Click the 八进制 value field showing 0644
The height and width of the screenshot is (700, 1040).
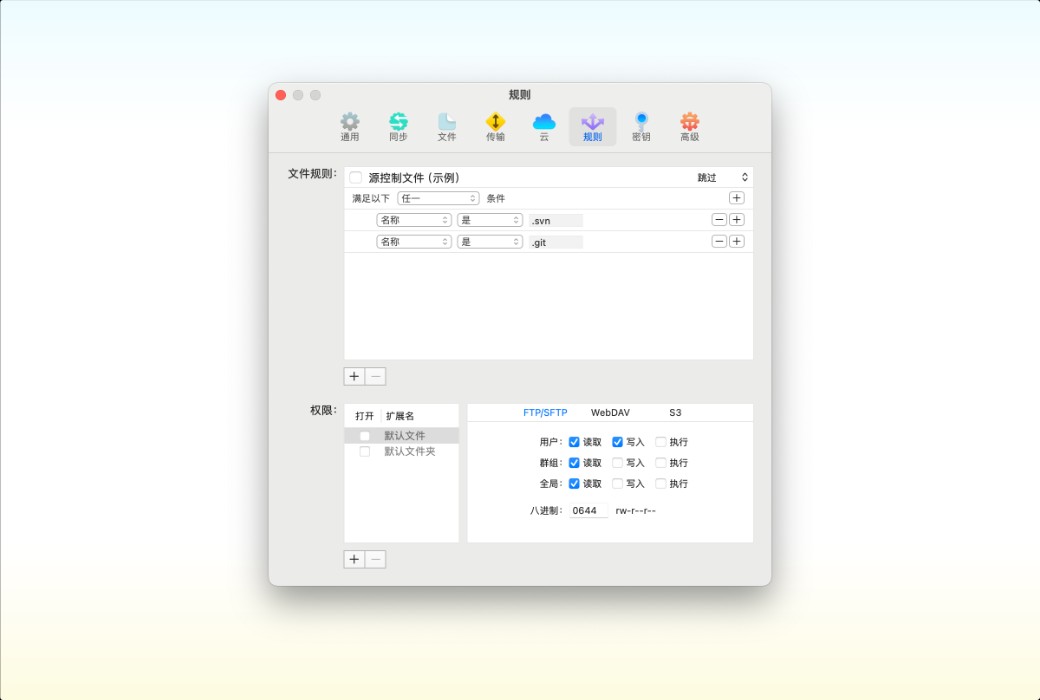tap(588, 510)
